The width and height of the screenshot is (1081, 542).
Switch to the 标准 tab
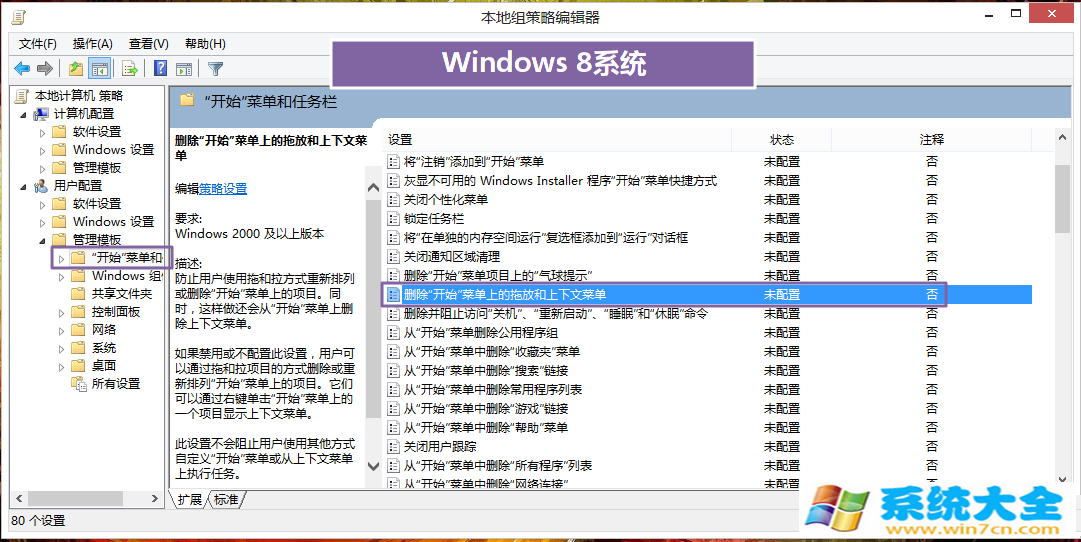(226, 499)
